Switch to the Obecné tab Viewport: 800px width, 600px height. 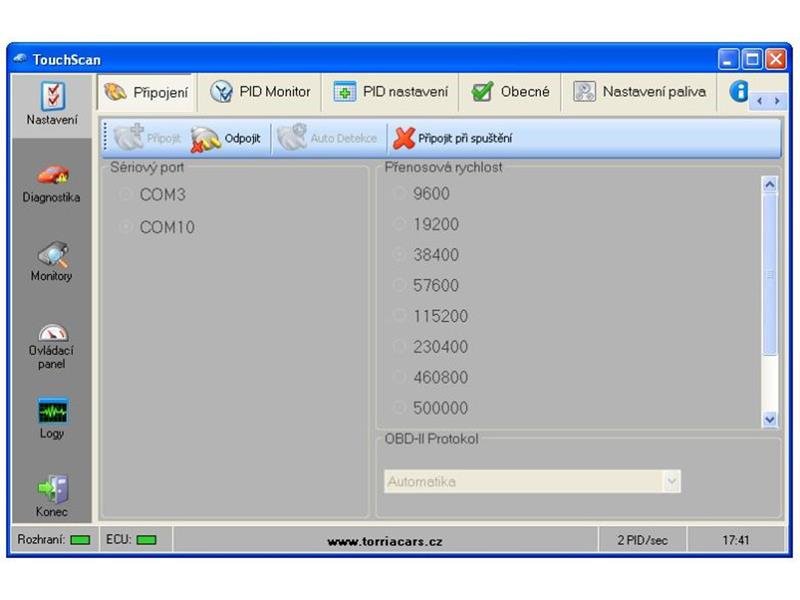(510, 92)
